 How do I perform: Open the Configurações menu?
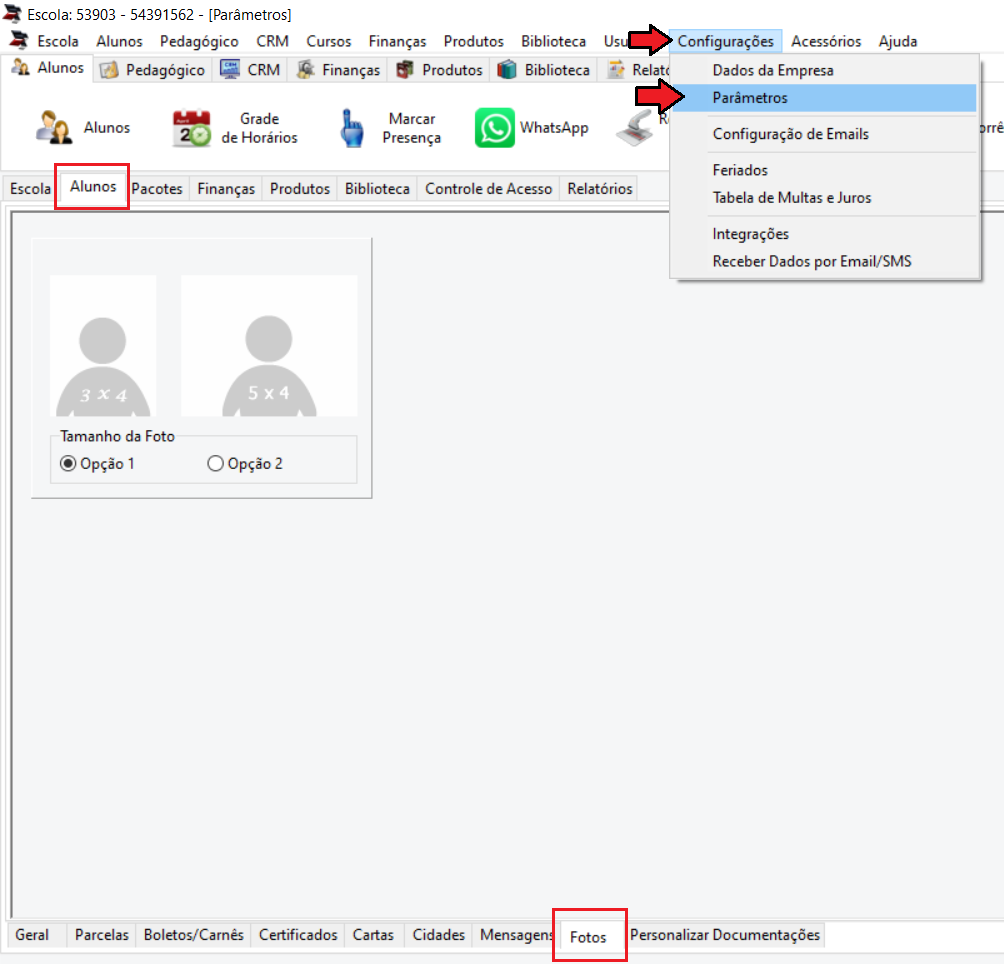click(725, 41)
